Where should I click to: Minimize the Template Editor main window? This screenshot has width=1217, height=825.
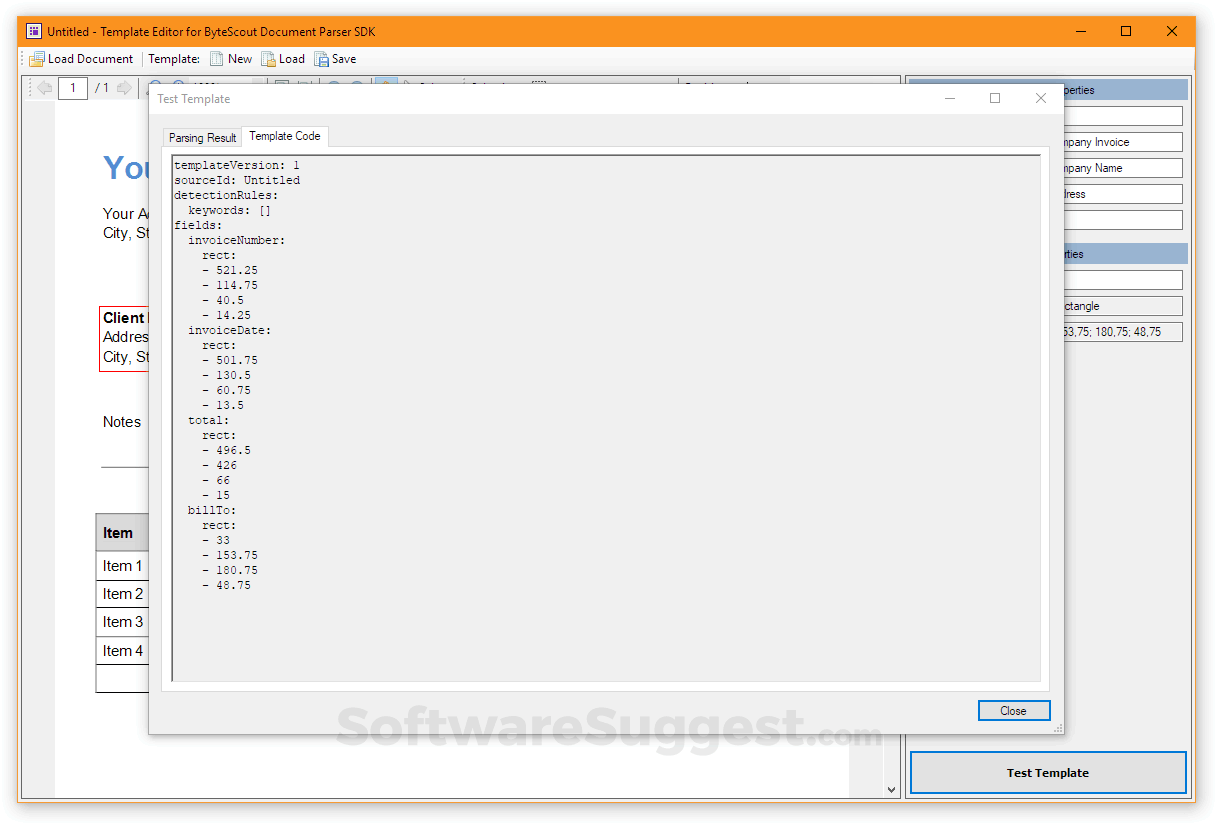tap(1080, 31)
